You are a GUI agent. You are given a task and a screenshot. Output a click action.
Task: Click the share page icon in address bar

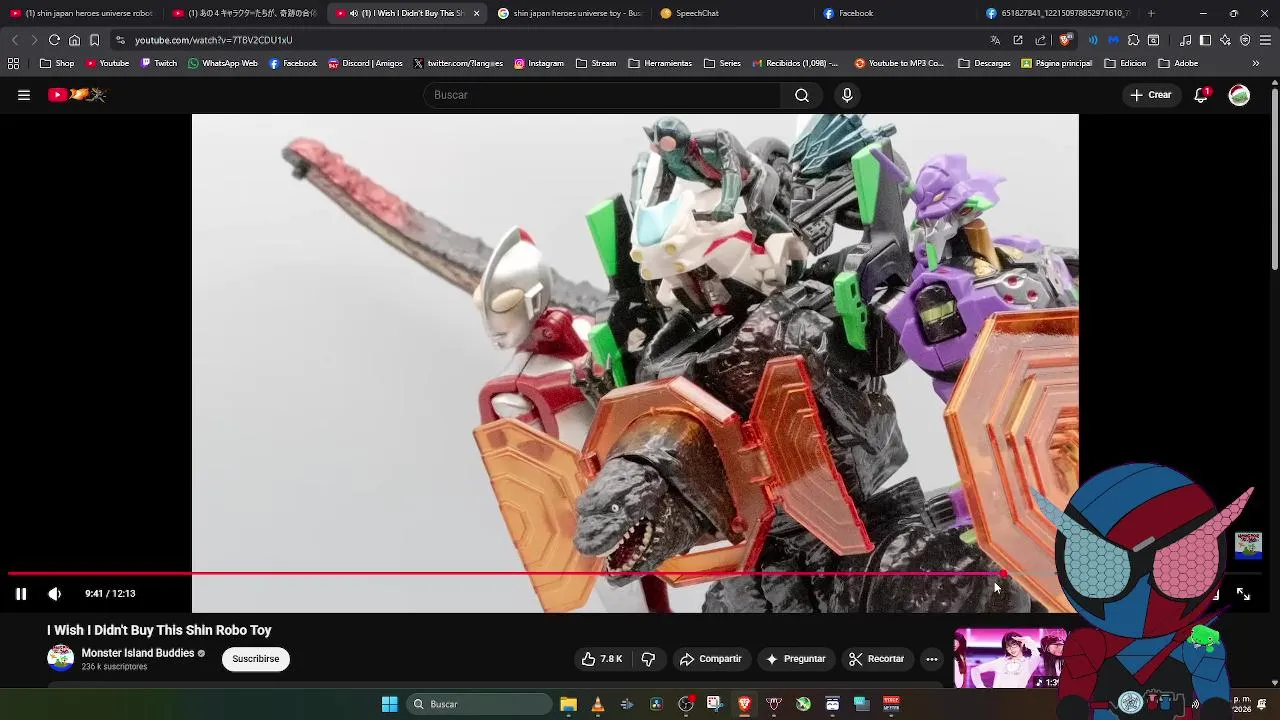[x=1040, y=40]
